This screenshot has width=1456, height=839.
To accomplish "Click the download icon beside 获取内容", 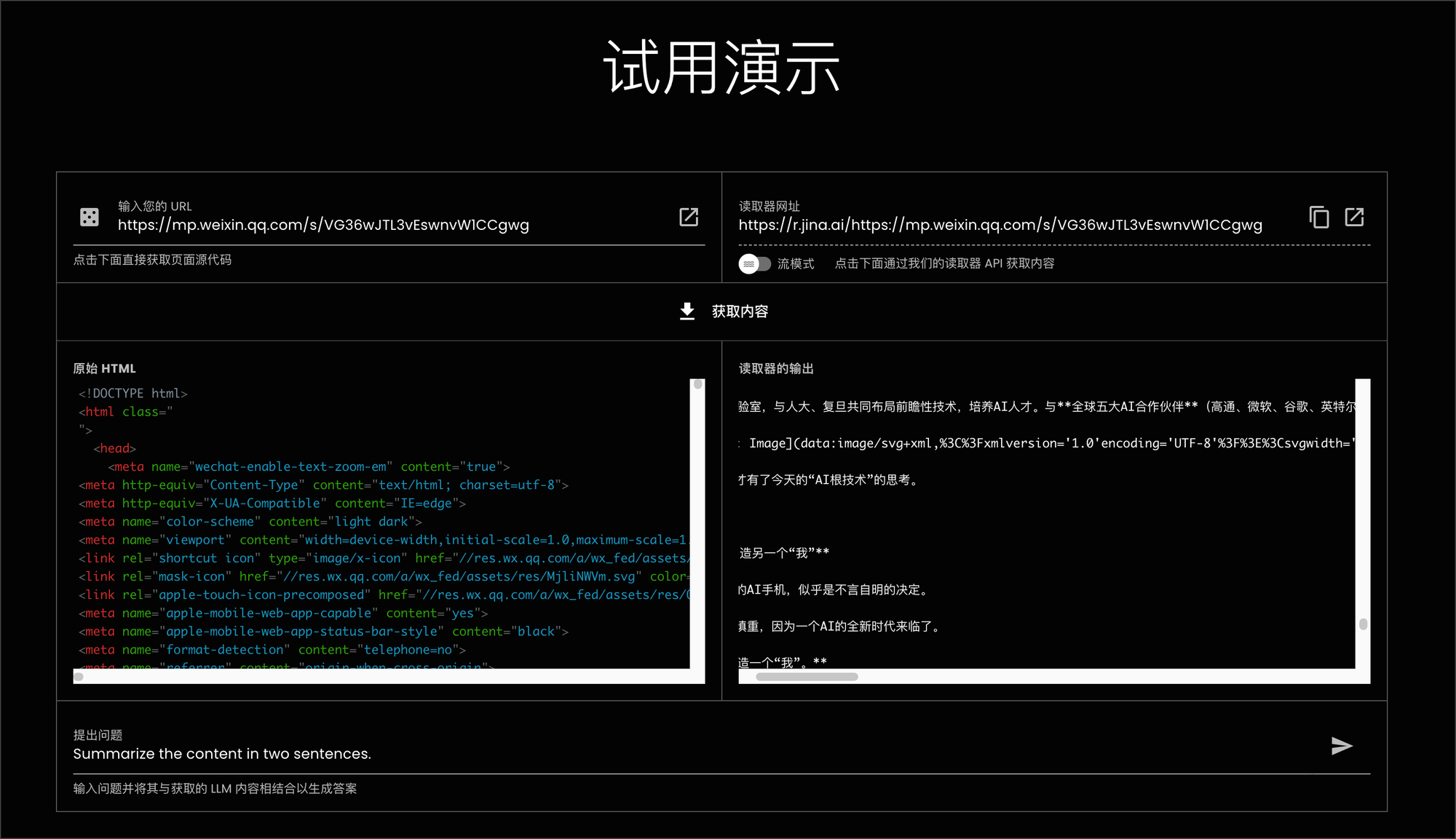I will (687, 311).
